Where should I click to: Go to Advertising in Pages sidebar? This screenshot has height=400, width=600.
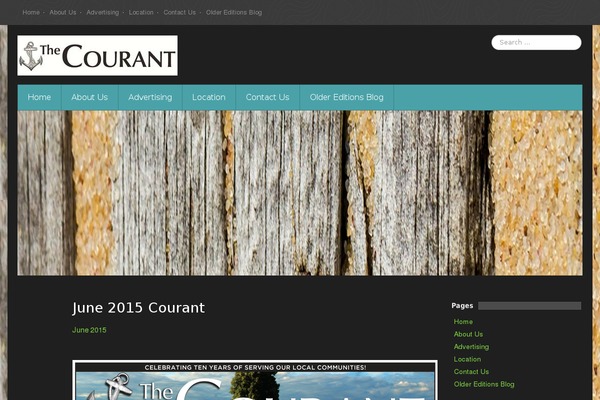pos(471,347)
